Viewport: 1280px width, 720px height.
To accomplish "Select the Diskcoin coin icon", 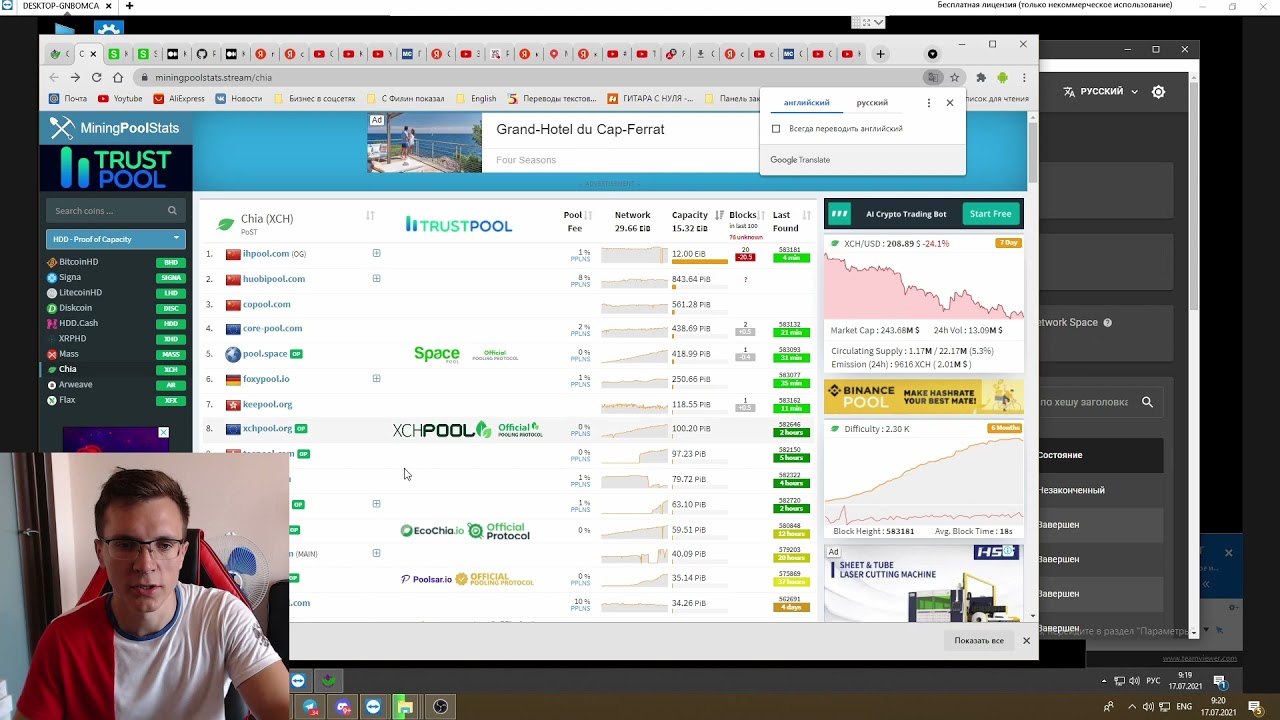I will pos(52,308).
